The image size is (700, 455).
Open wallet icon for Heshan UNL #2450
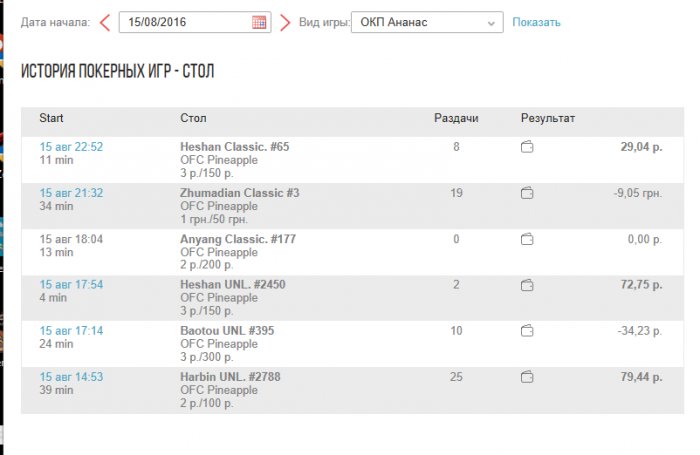(527, 285)
